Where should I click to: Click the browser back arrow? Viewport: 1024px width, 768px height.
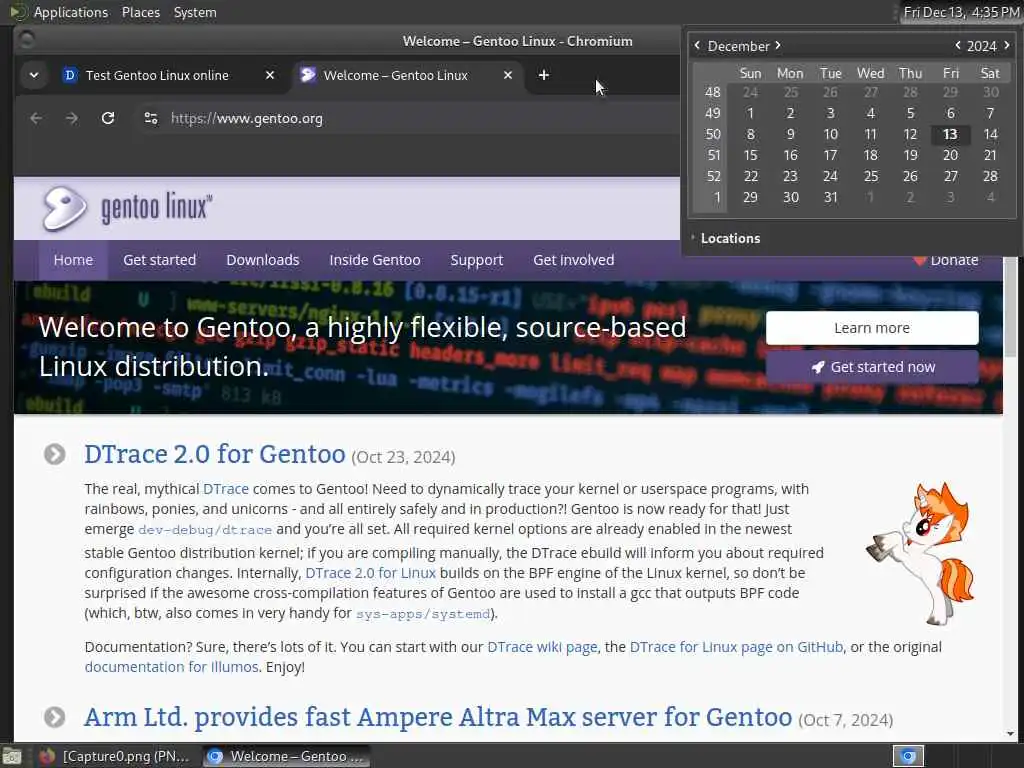click(x=36, y=118)
